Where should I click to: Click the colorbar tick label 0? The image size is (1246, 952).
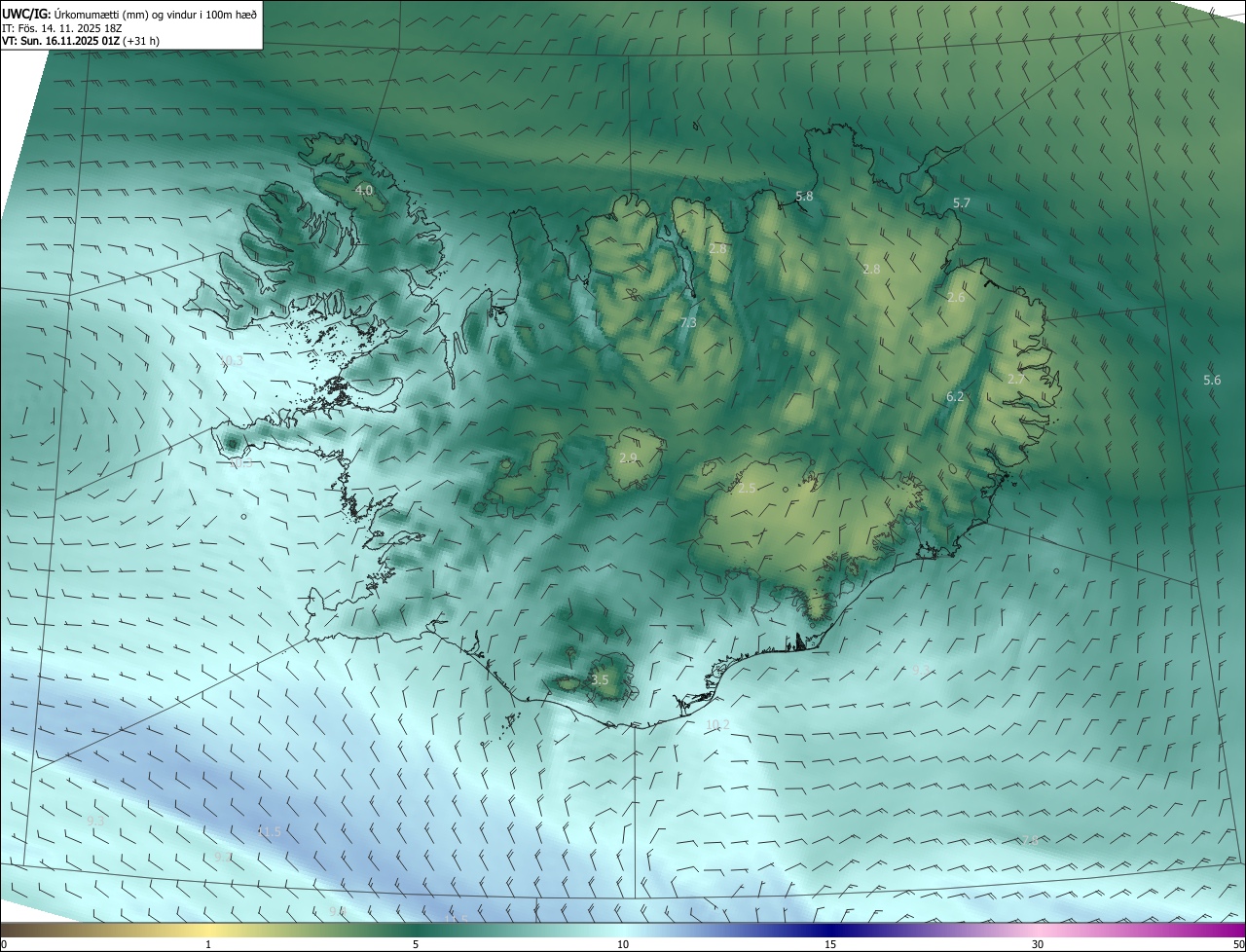[x=4, y=944]
